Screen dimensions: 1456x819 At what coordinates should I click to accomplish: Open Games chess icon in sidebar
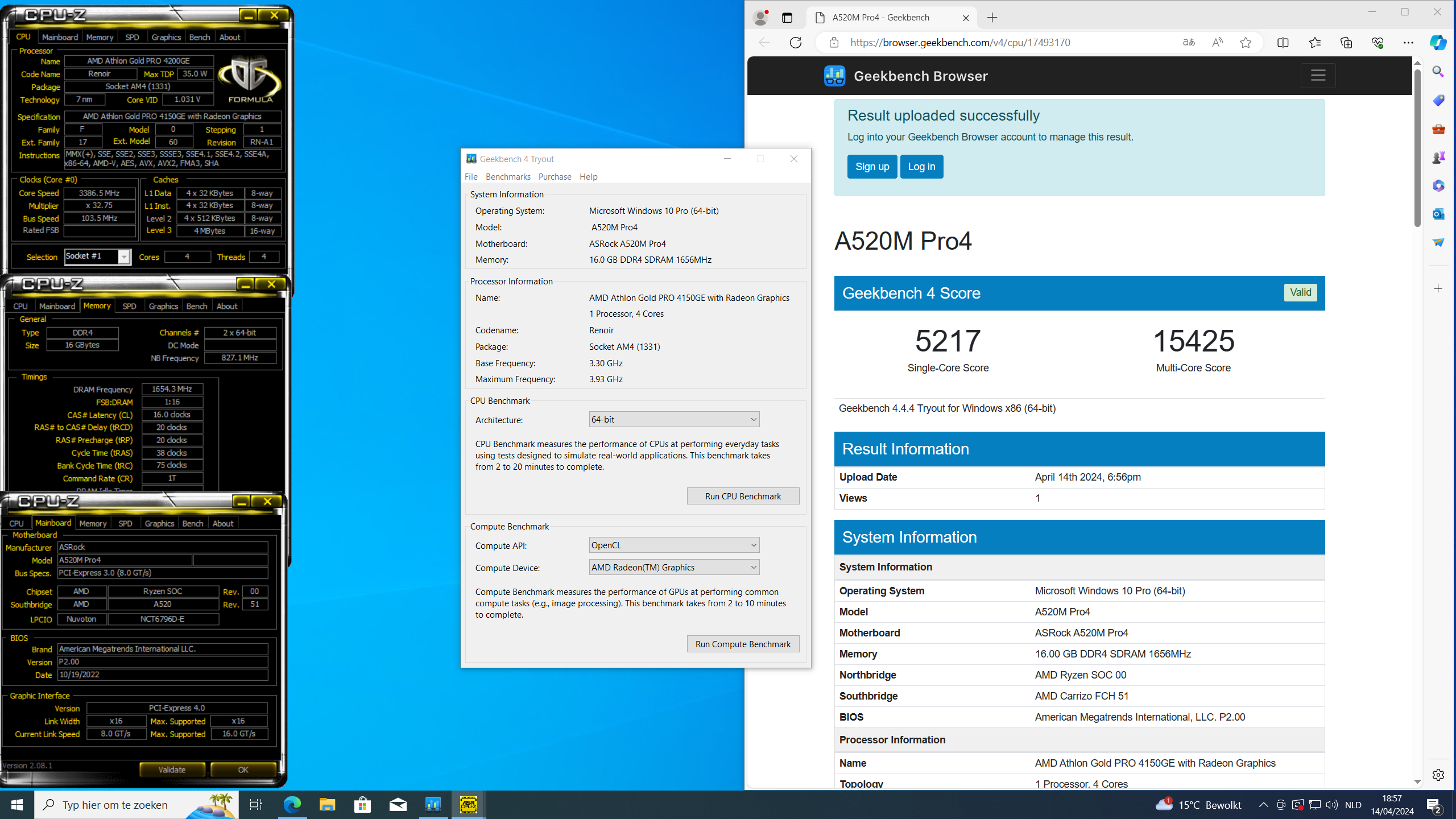click(1438, 157)
